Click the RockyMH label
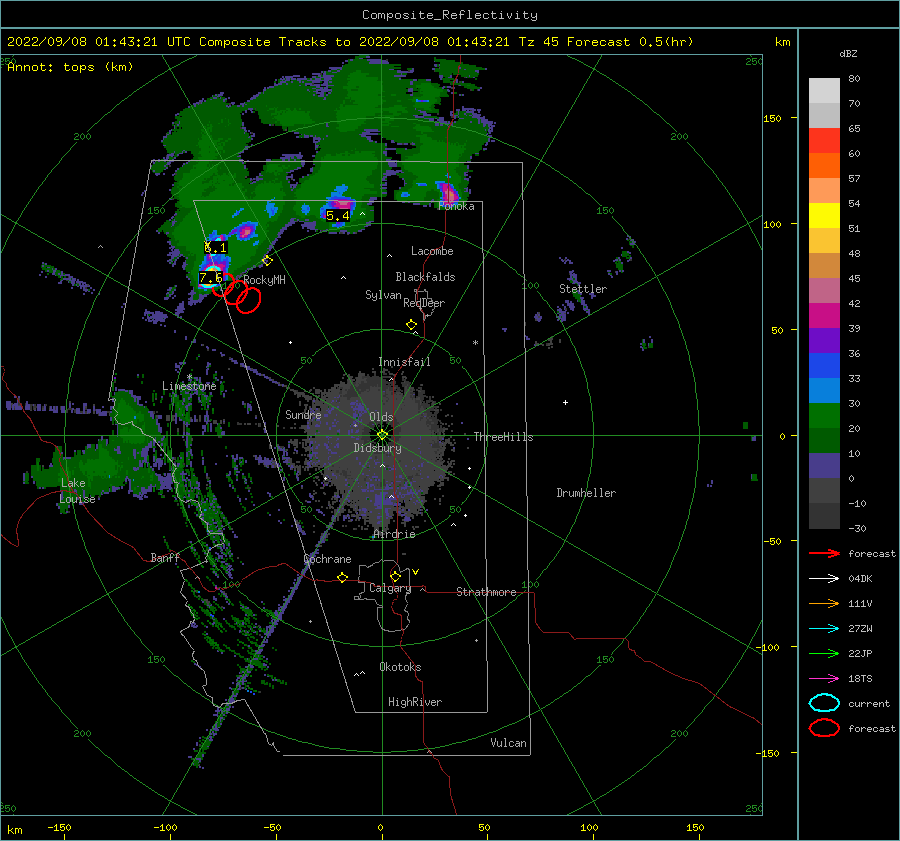 pos(264,280)
